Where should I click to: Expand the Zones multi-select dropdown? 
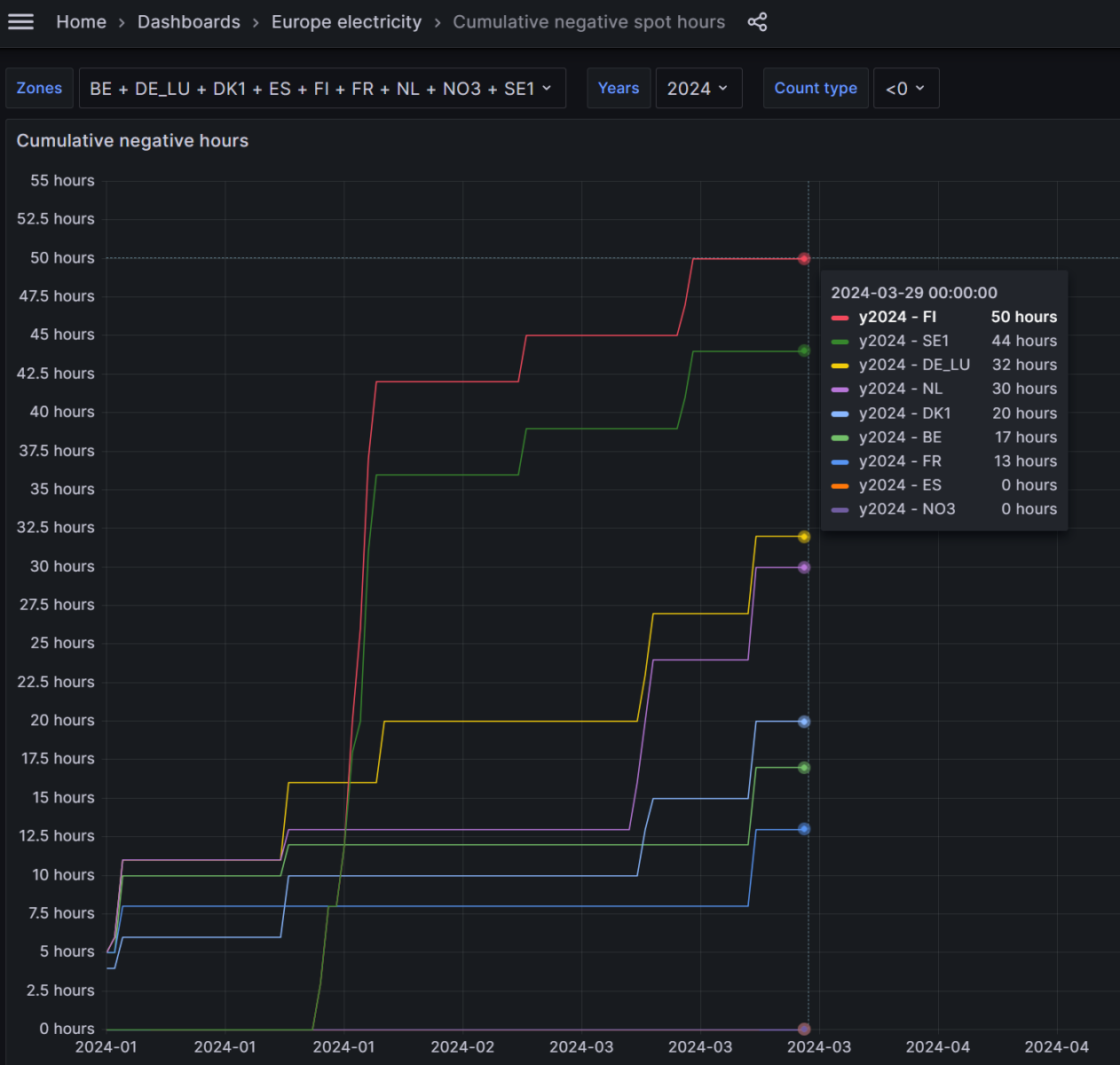coord(321,89)
